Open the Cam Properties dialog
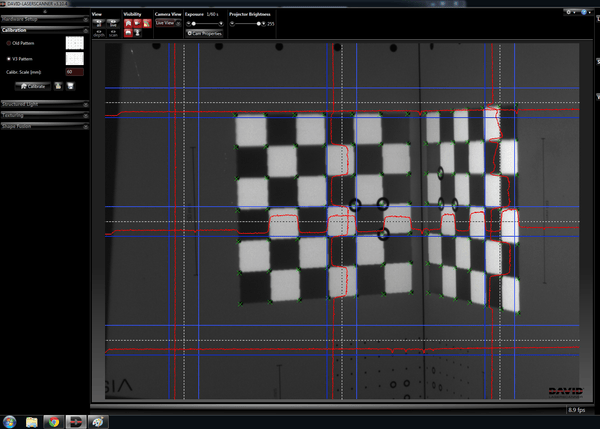 (204, 33)
